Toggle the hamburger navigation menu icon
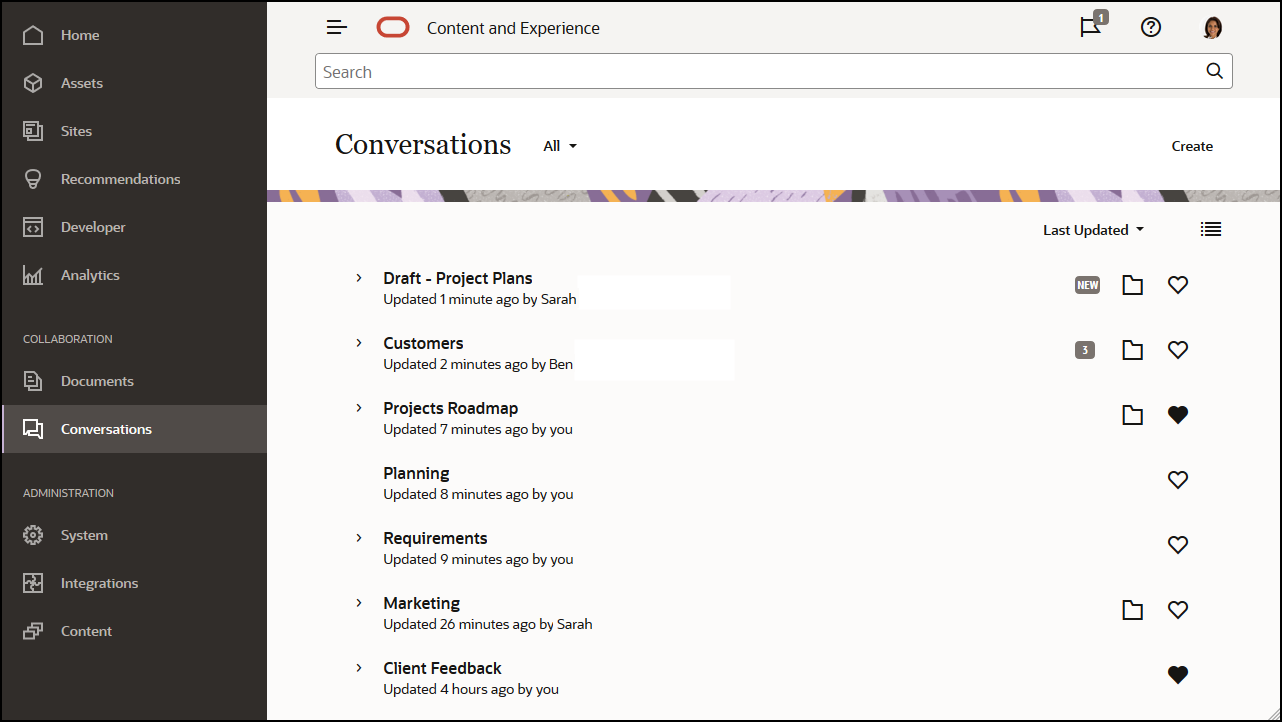 point(337,28)
